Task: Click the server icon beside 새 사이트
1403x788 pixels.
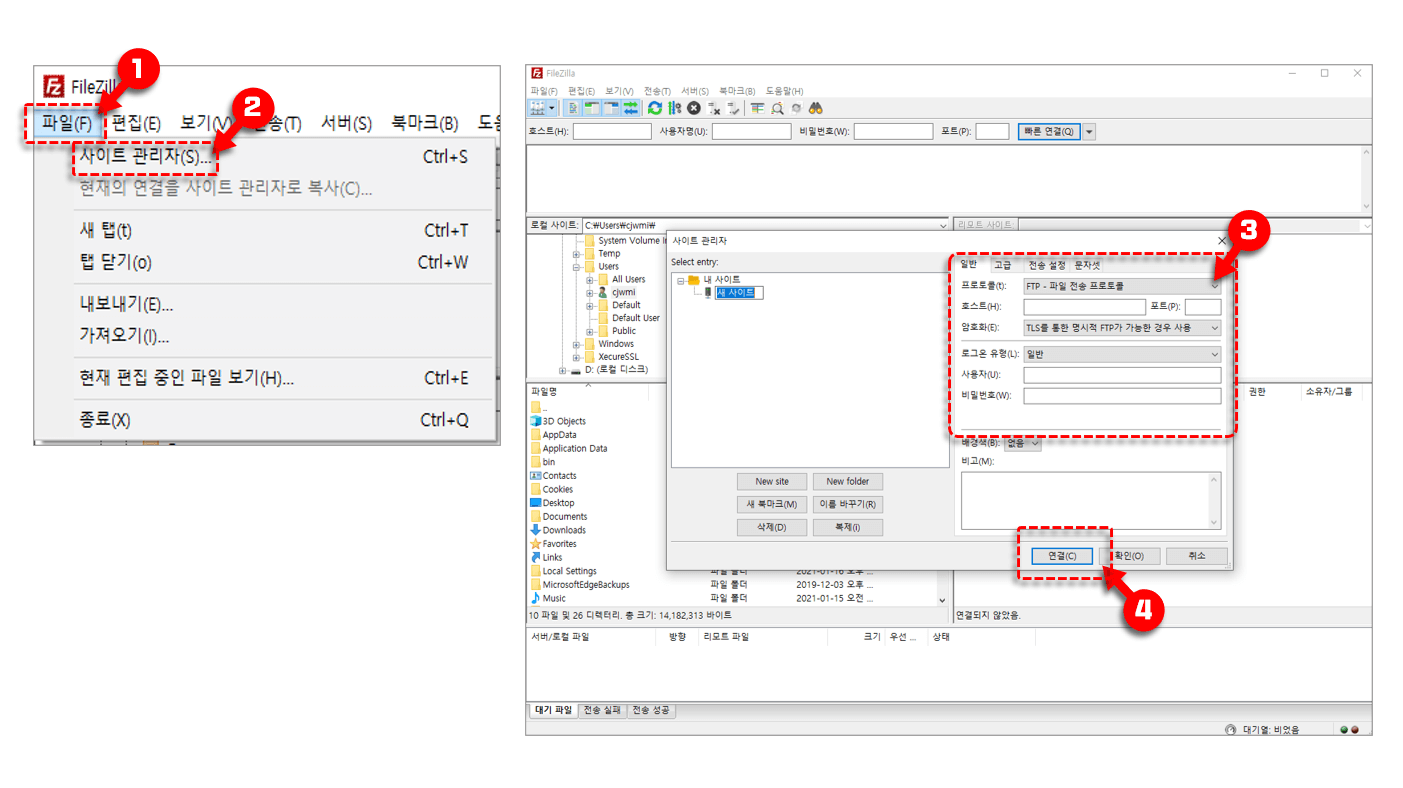Action: click(x=708, y=293)
